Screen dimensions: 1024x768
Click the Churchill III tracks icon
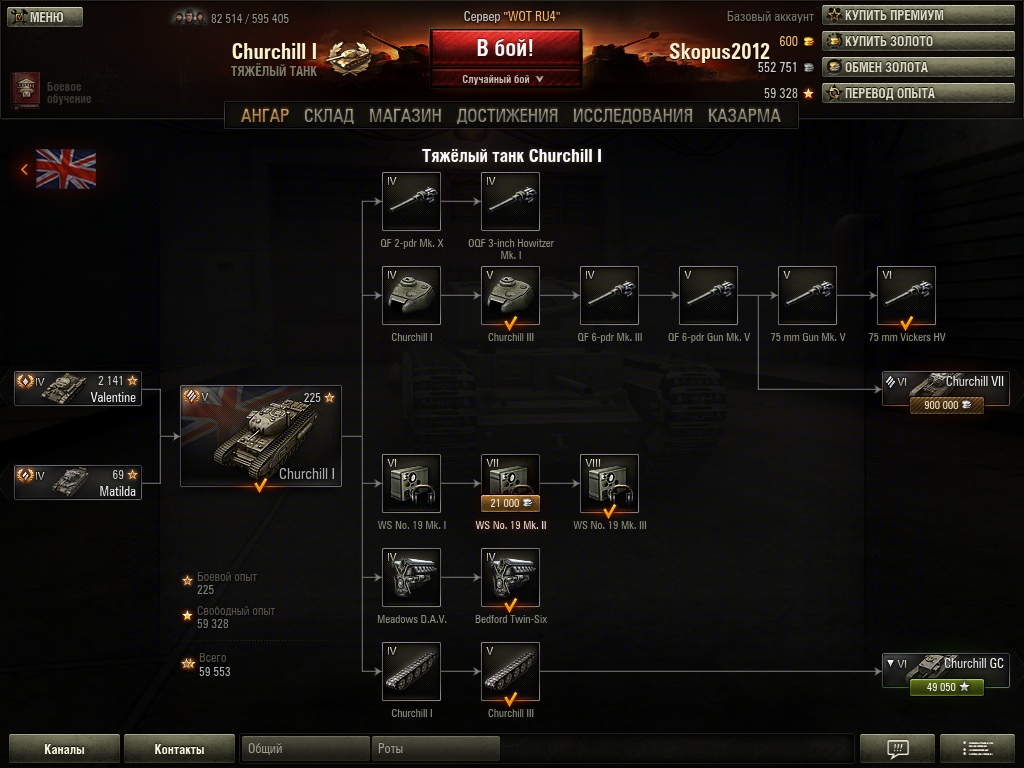coord(510,671)
